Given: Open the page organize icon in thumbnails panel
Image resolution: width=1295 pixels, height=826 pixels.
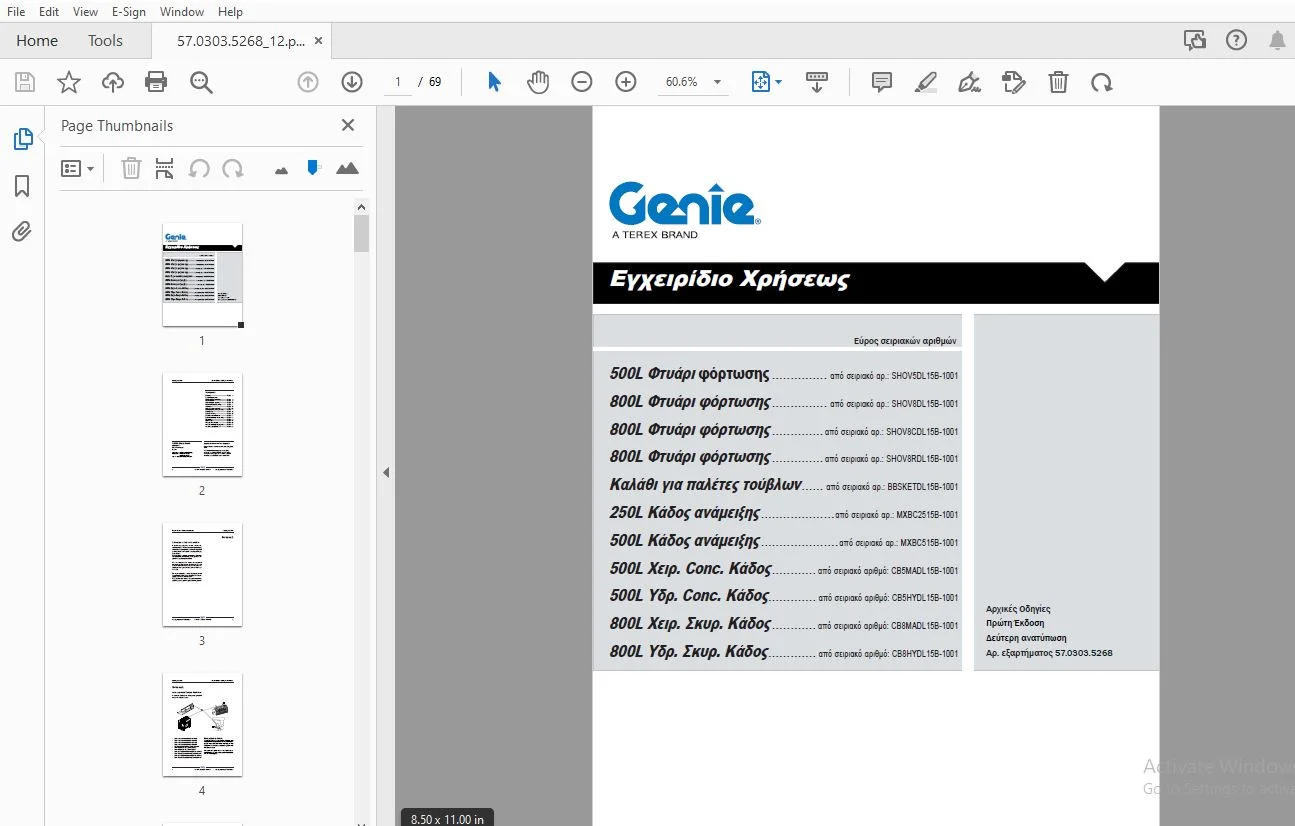Looking at the screenshot, I should 165,168.
